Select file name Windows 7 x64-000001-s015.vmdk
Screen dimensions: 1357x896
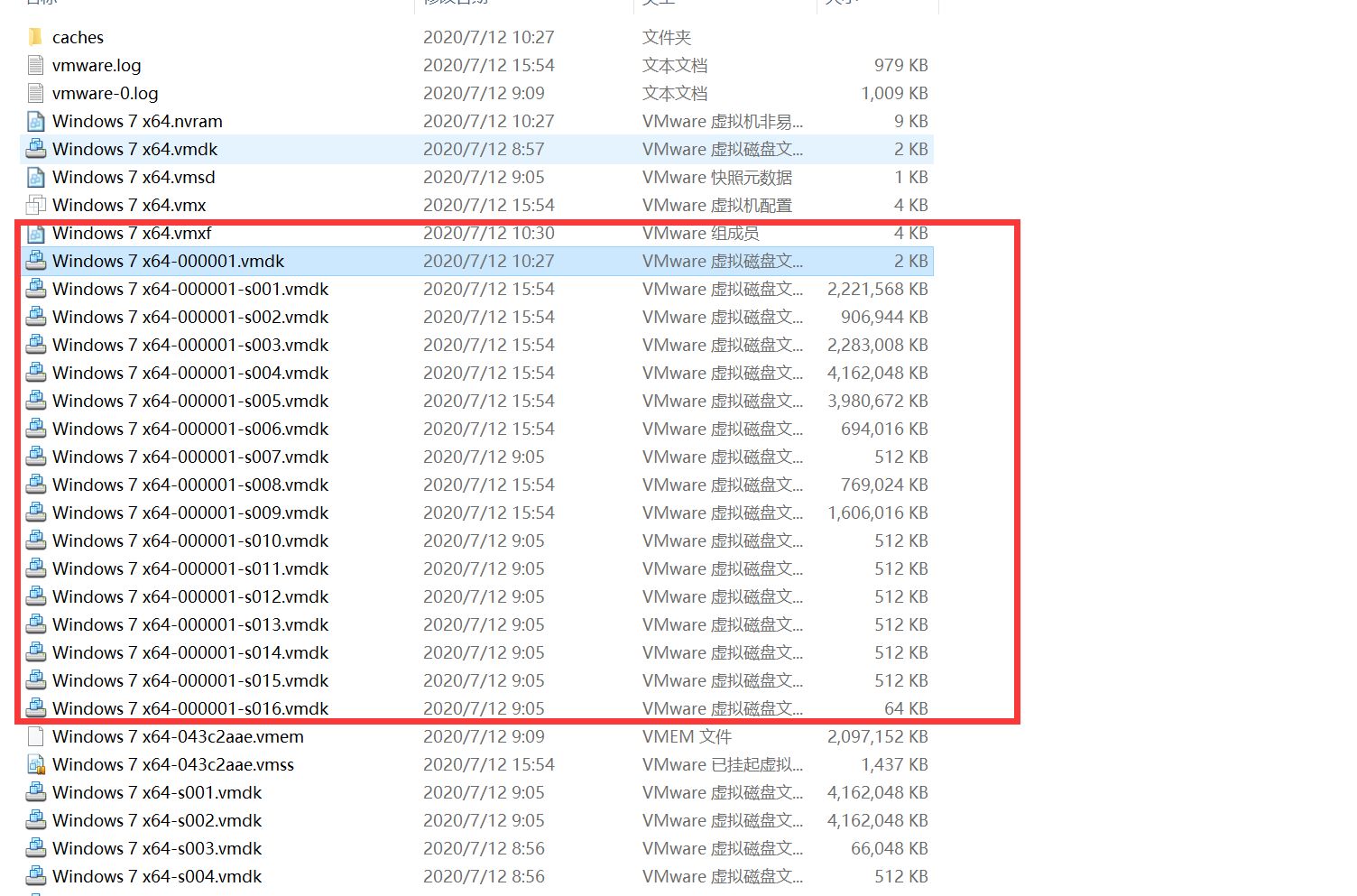click(190, 680)
